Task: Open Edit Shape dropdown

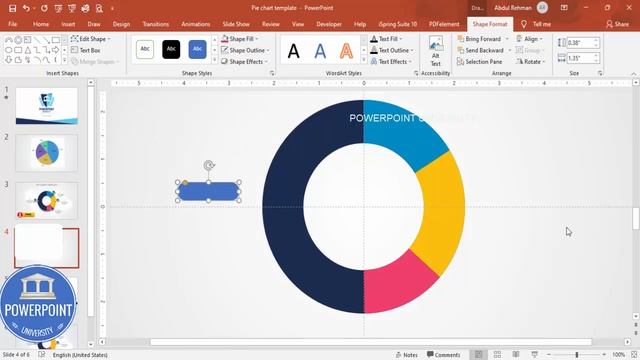Action: click(91, 39)
